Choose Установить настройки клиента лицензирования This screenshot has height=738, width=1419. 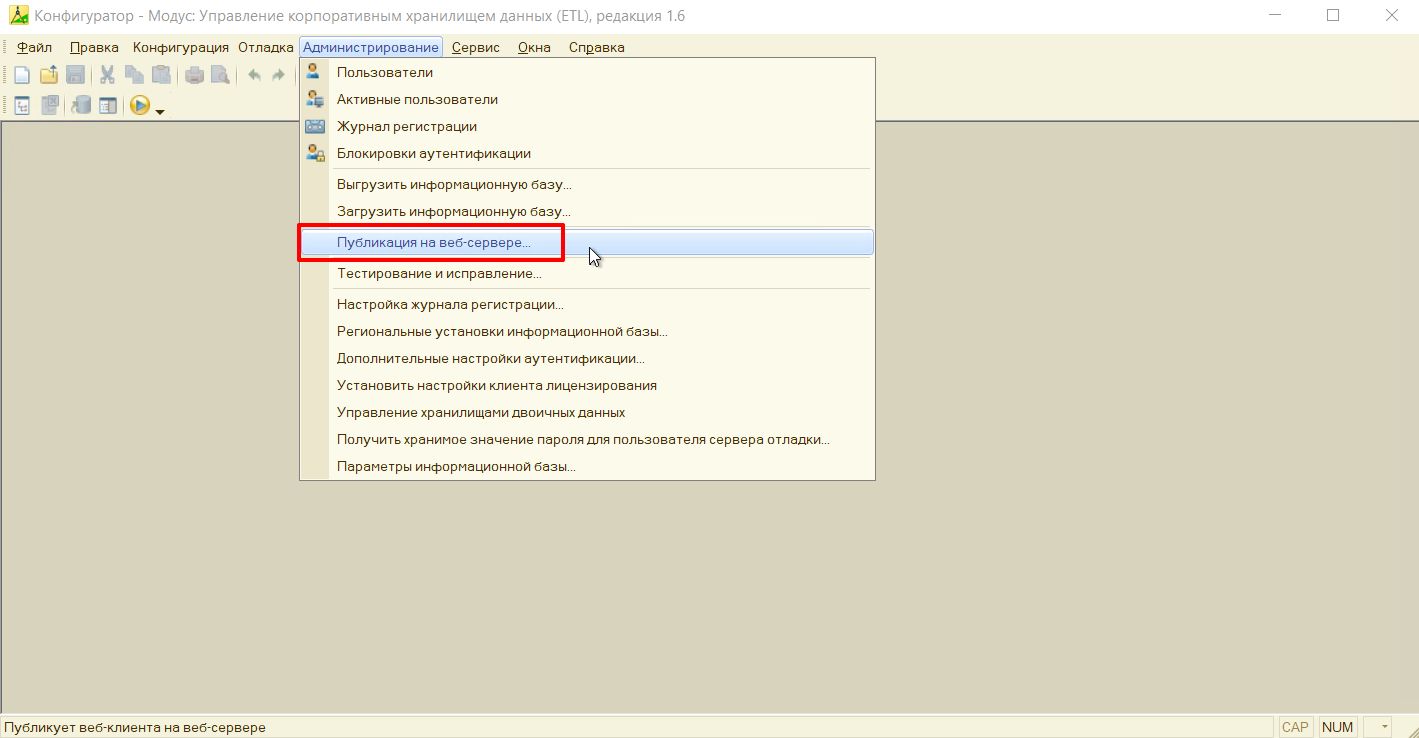(x=587, y=385)
